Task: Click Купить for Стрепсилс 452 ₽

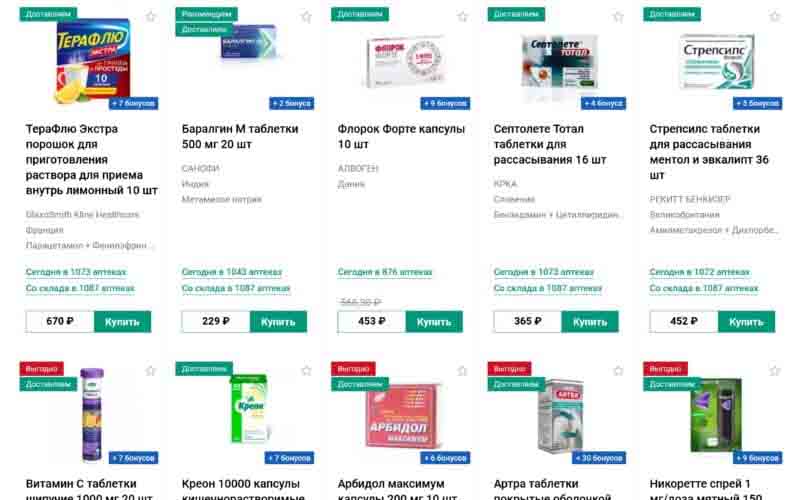Action: coord(746,321)
